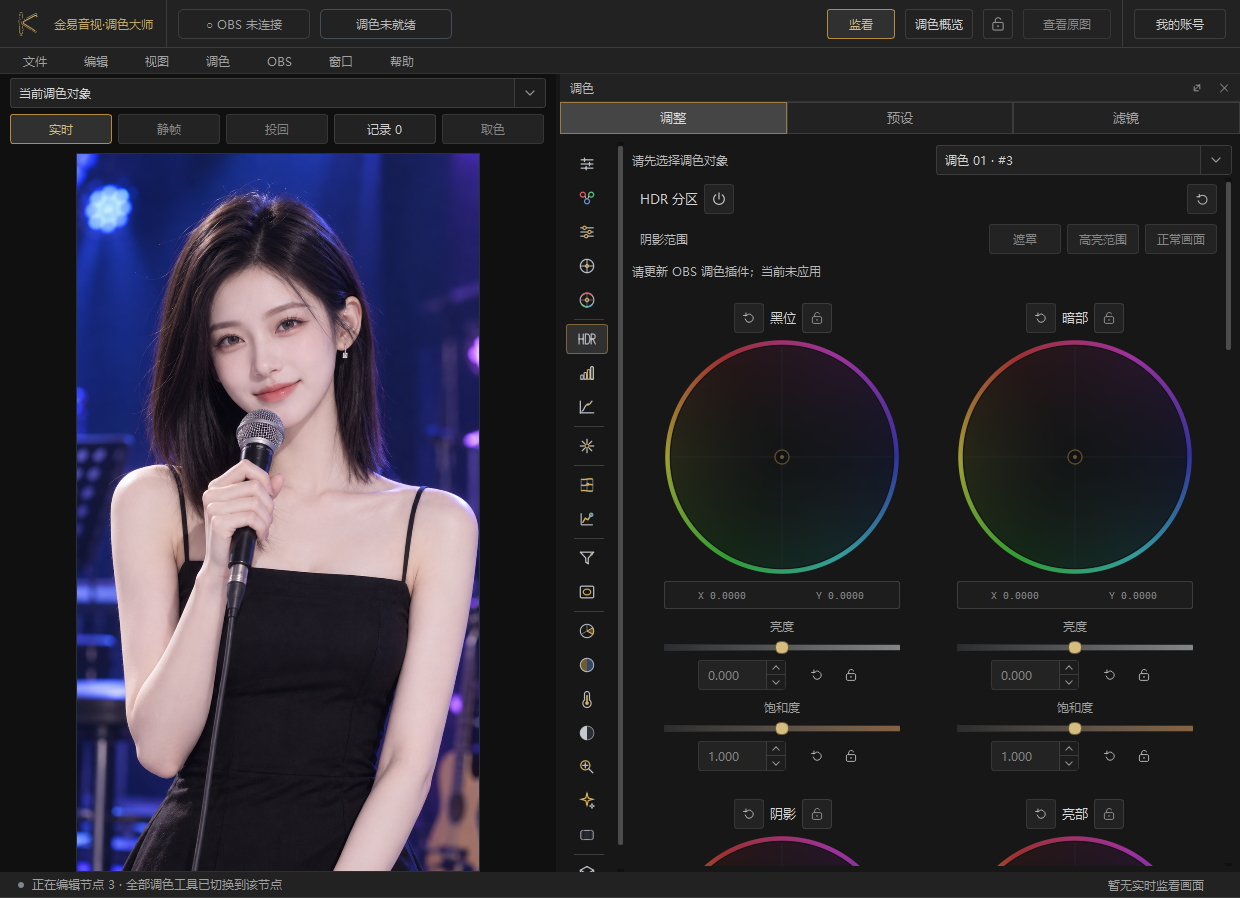
Task: Select the white crosshair wheel tool icon
Action: click(587, 266)
